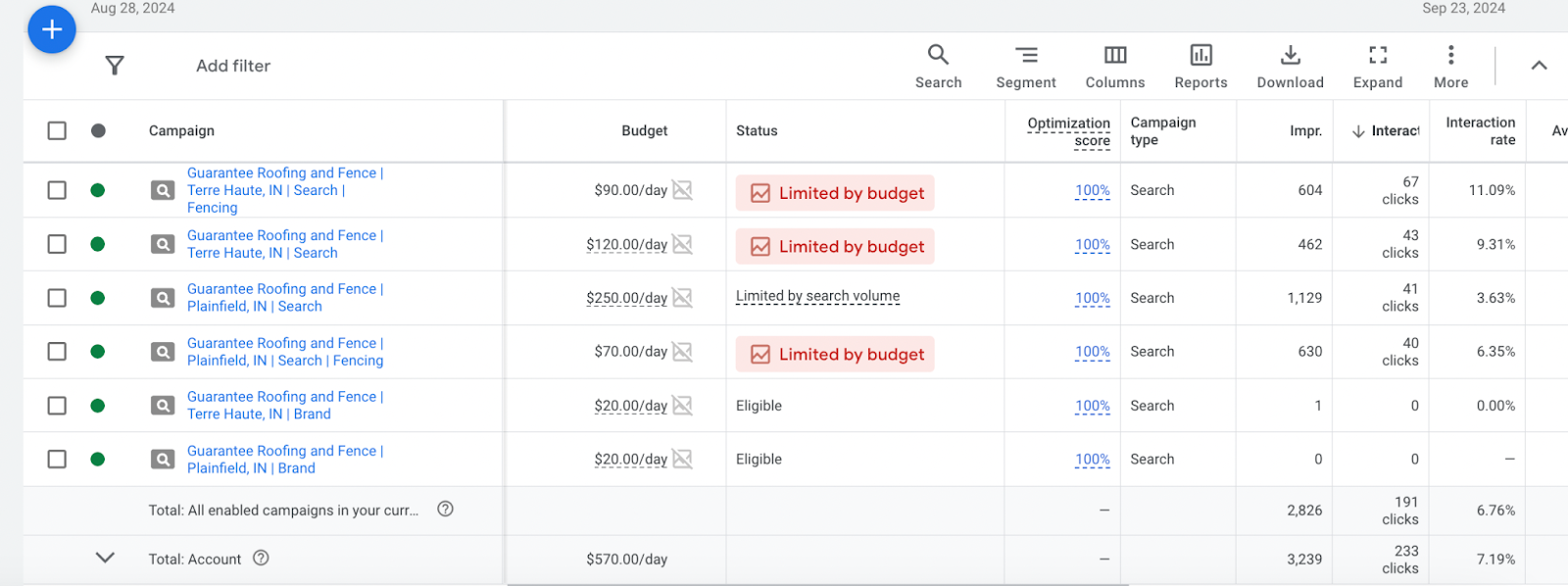
Task: Click the Sep 23, 2024 date label
Action: [1463, 9]
